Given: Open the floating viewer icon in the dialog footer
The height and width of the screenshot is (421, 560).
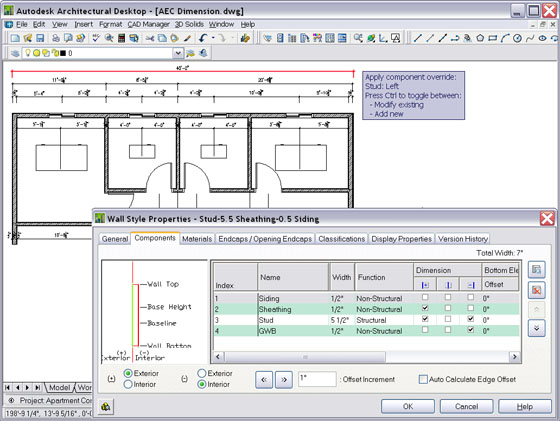Looking at the screenshot, I should click(x=106, y=406).
